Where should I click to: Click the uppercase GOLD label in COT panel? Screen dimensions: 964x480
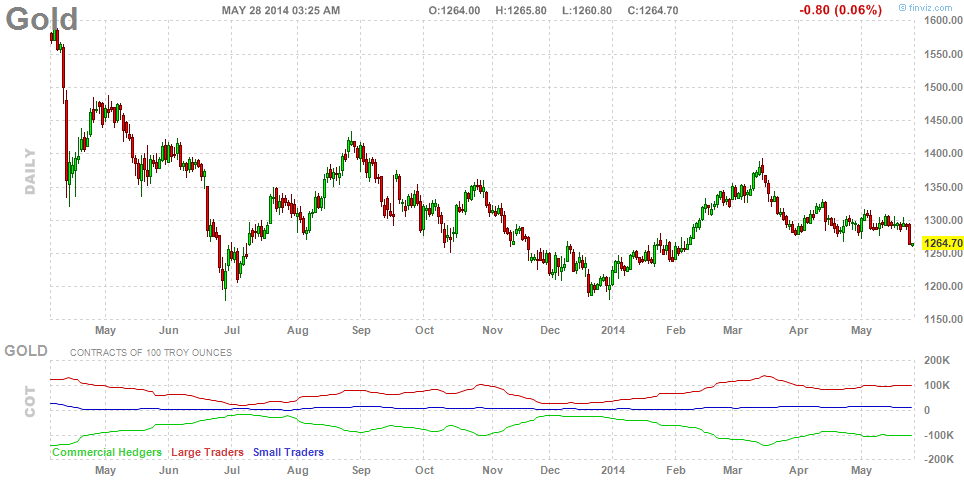tap(26, 351)
